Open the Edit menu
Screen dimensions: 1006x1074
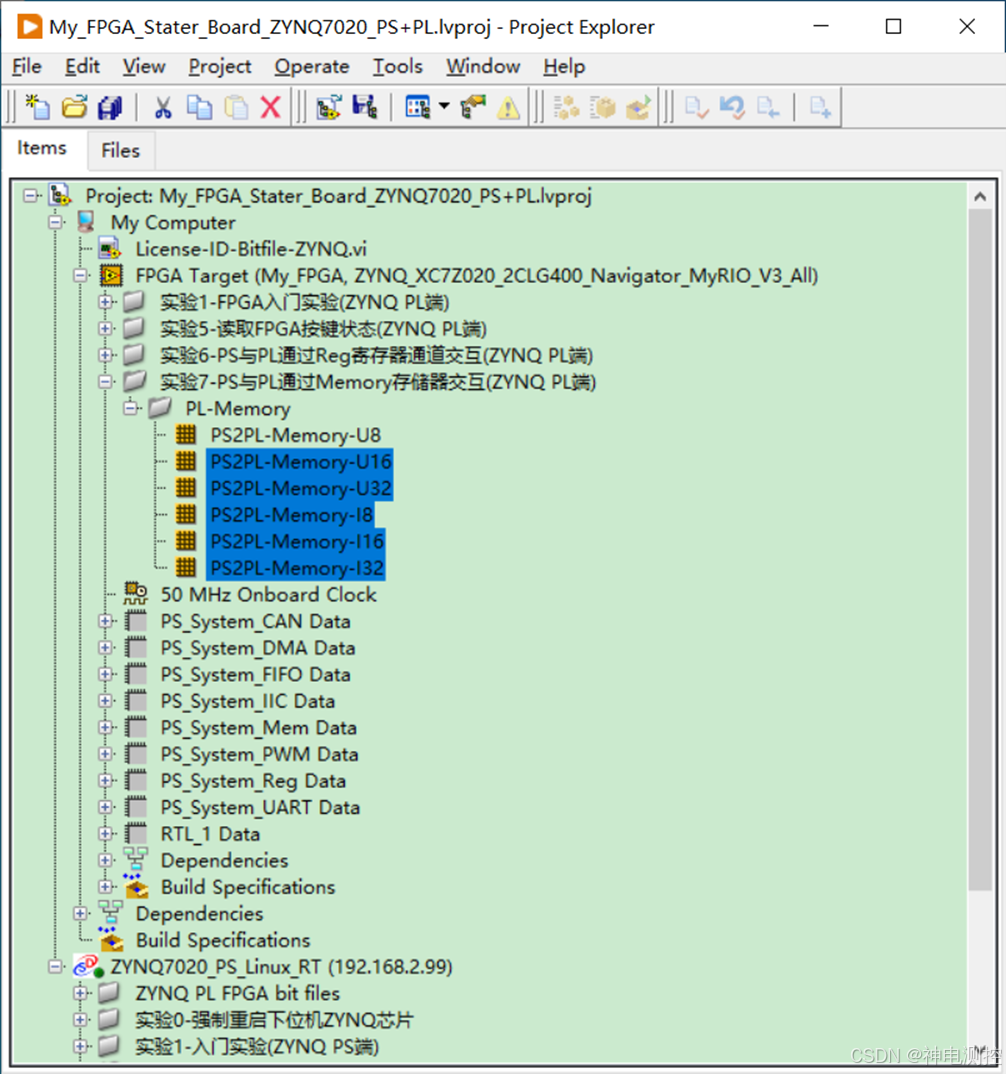click(x=82, y=66)
